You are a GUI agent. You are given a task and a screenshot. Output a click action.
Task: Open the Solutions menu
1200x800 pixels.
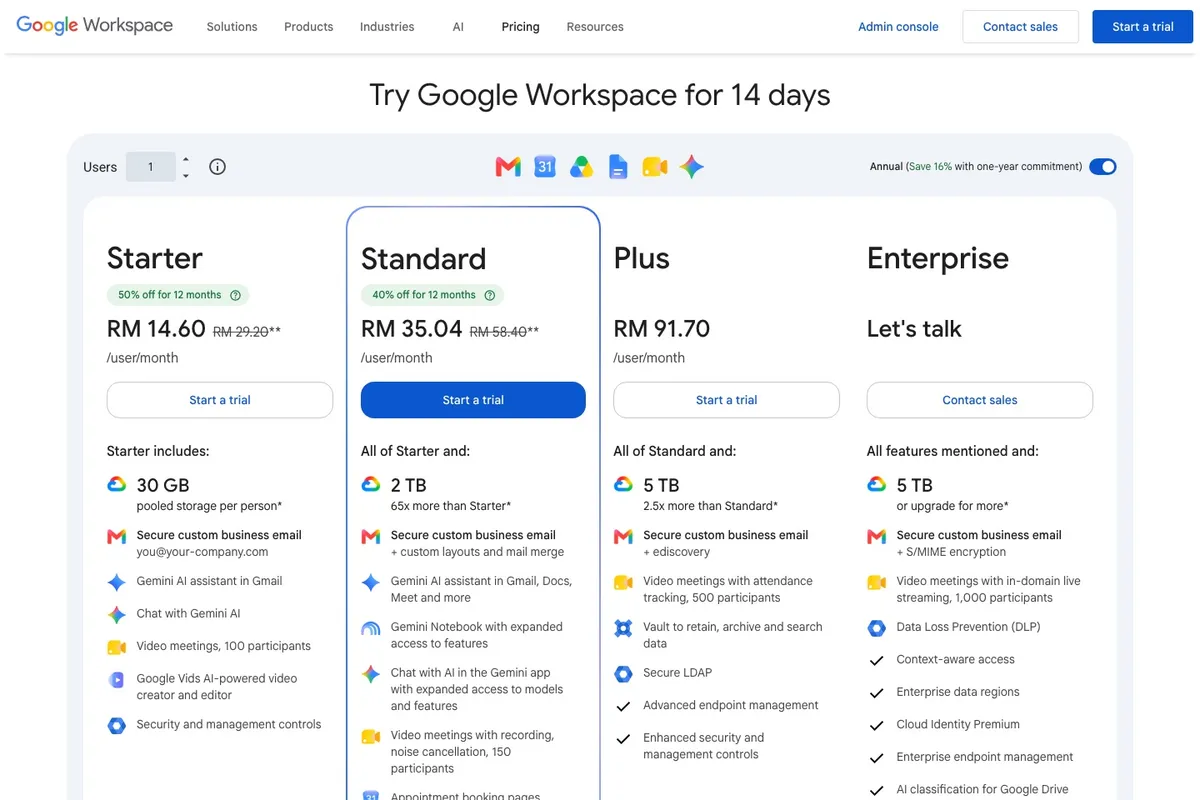pos(232,27)
